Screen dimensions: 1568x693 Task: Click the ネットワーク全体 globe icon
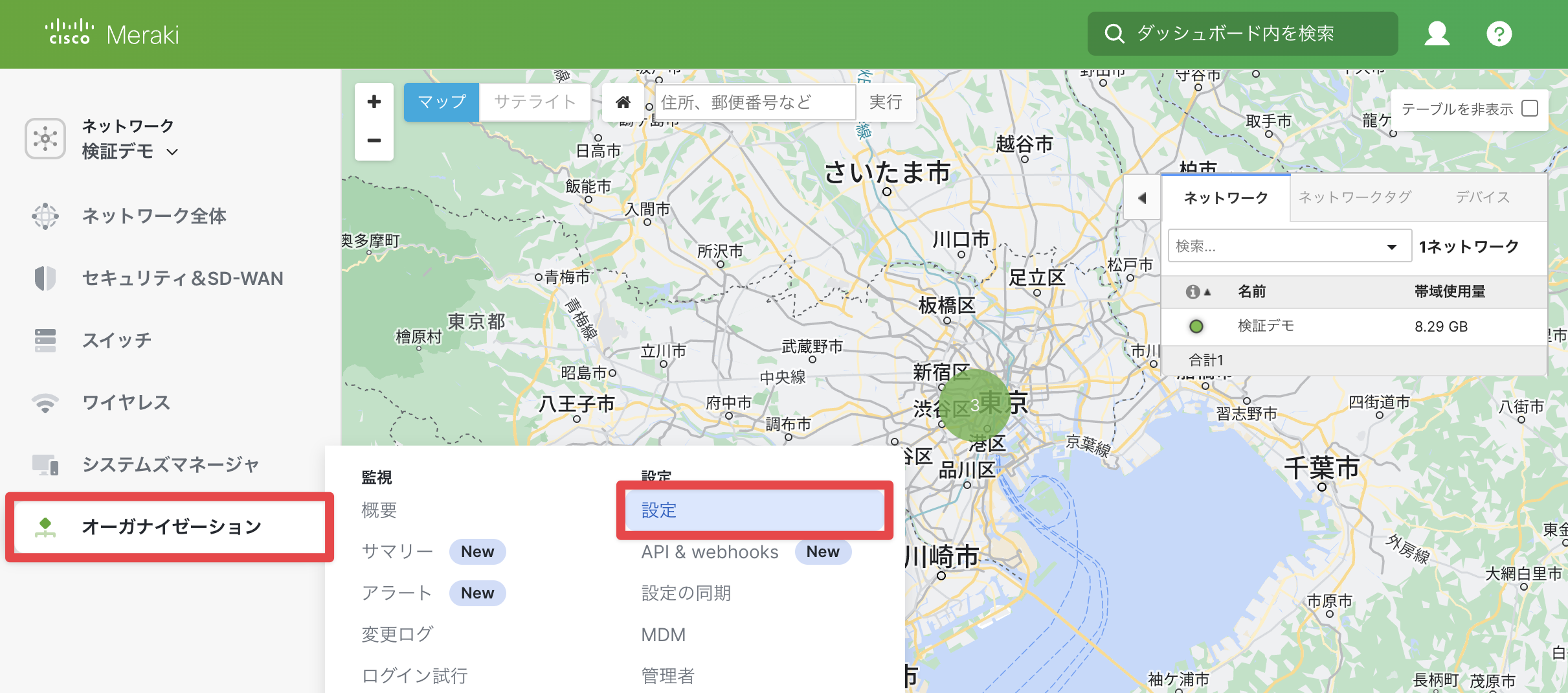[x=45, y=216]
